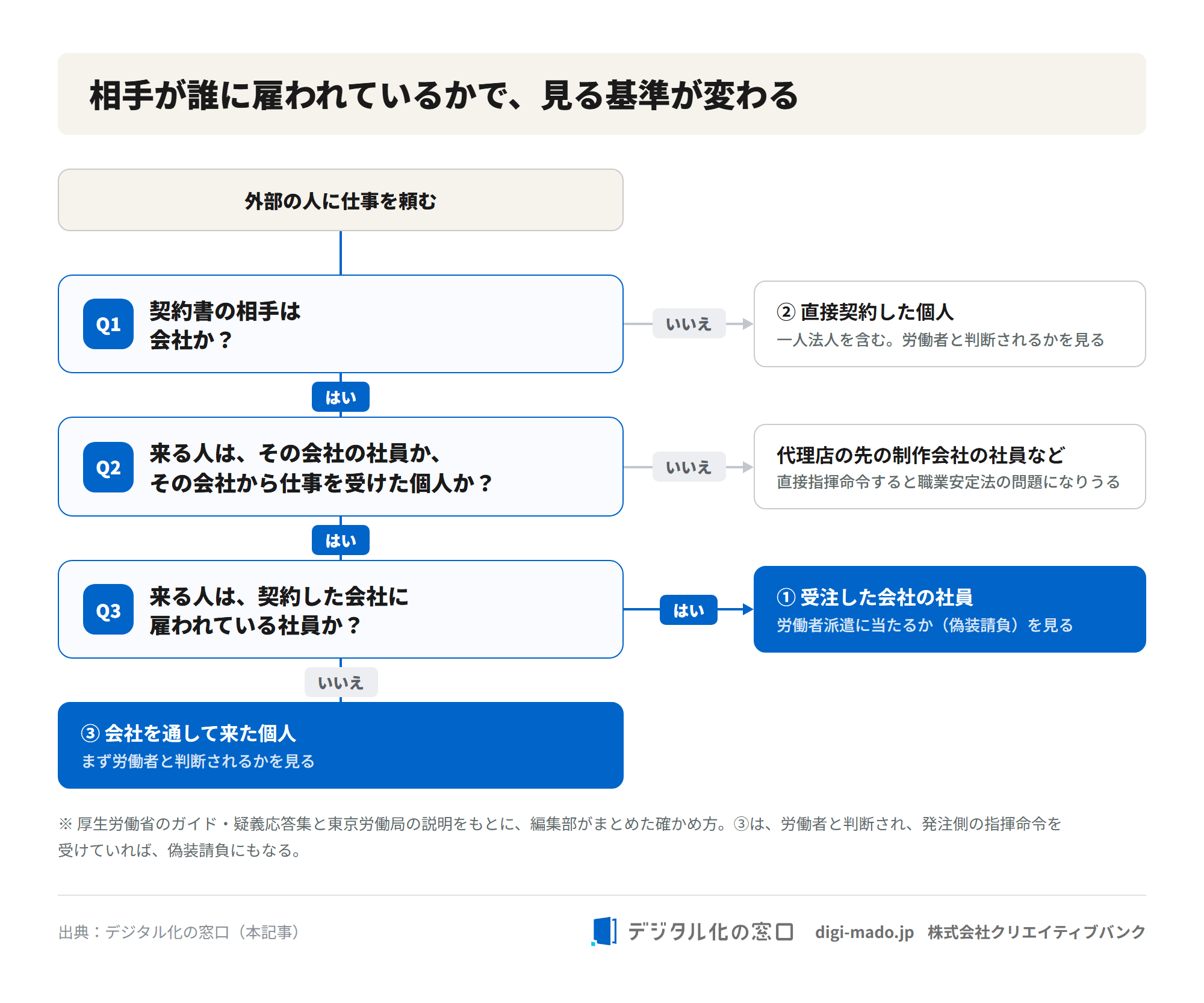The image size is (1204, 1003).
Task: Click question text その会社から仕事を受けた個人か？
Action: point(321,483)
